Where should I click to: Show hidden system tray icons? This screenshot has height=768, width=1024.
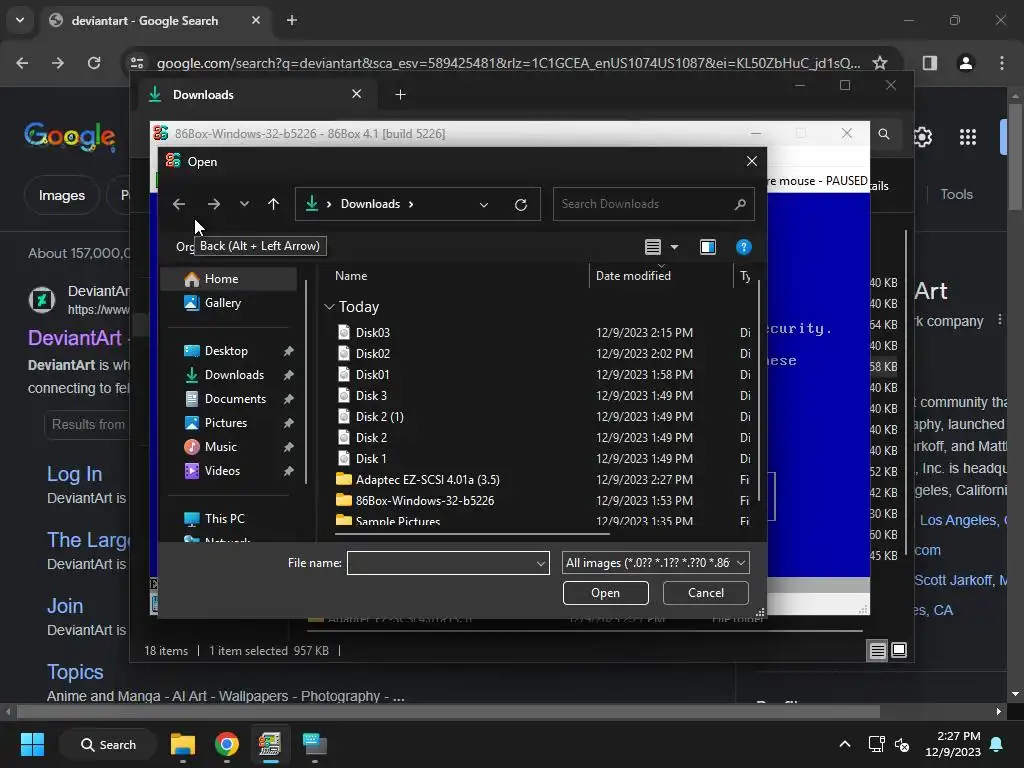844,744
